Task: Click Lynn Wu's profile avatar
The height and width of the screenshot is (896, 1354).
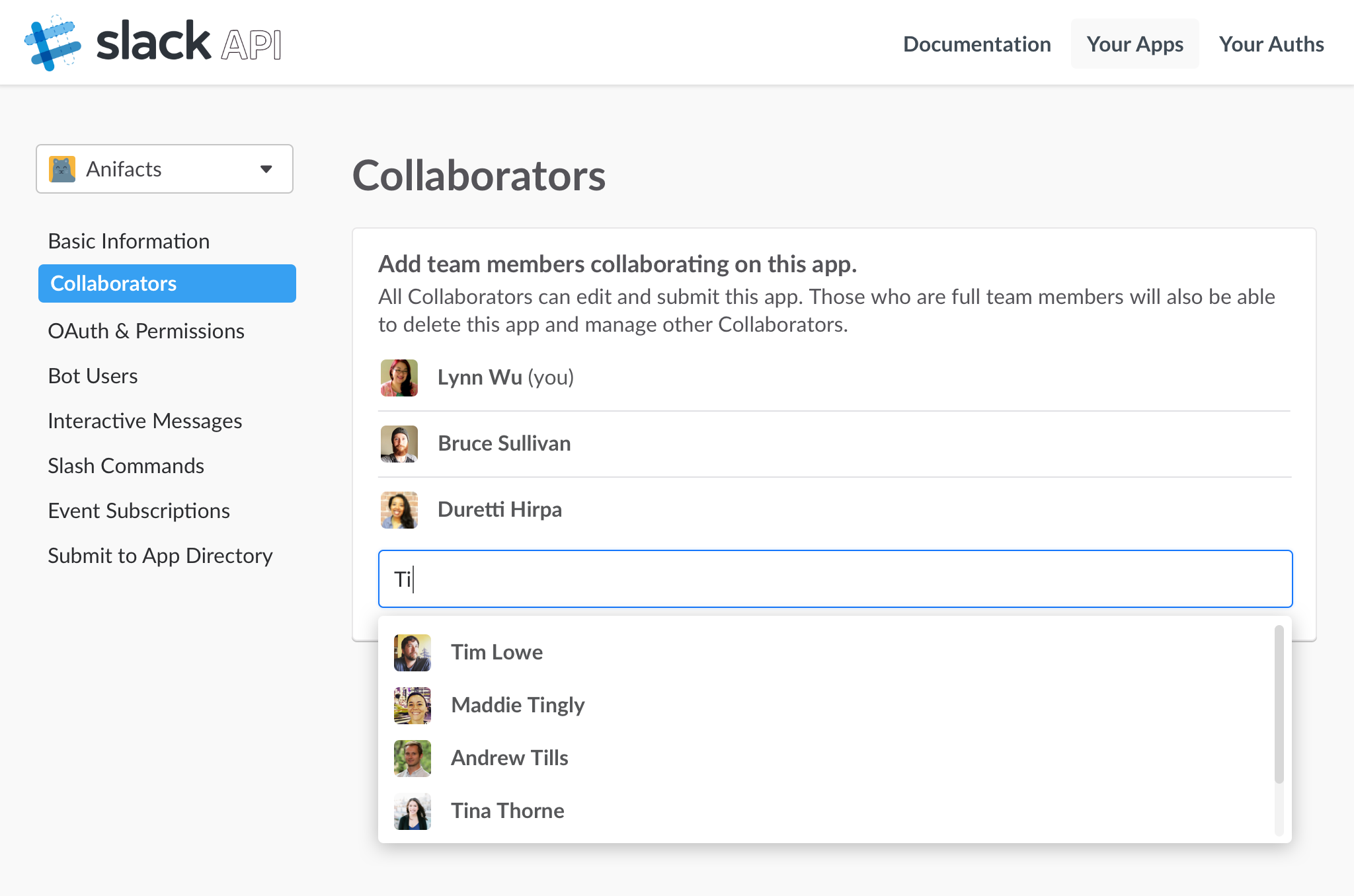Action: pyautogui.click(x=399, y=377)
